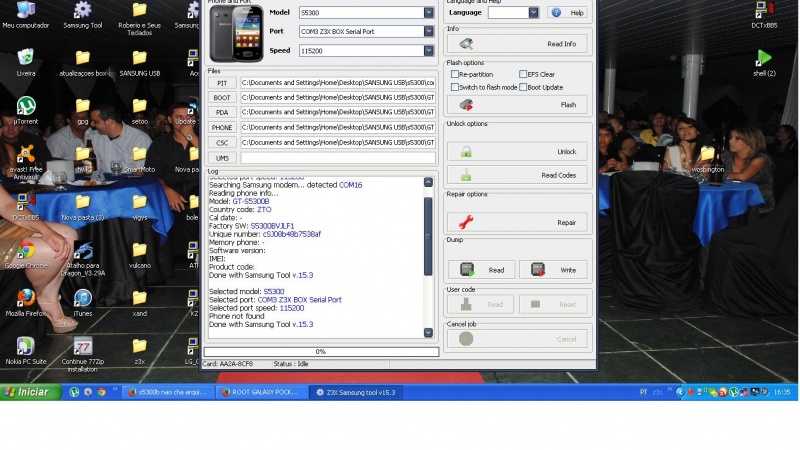Launch Mozilla Firefox desktop shortcut

[26, 303]
